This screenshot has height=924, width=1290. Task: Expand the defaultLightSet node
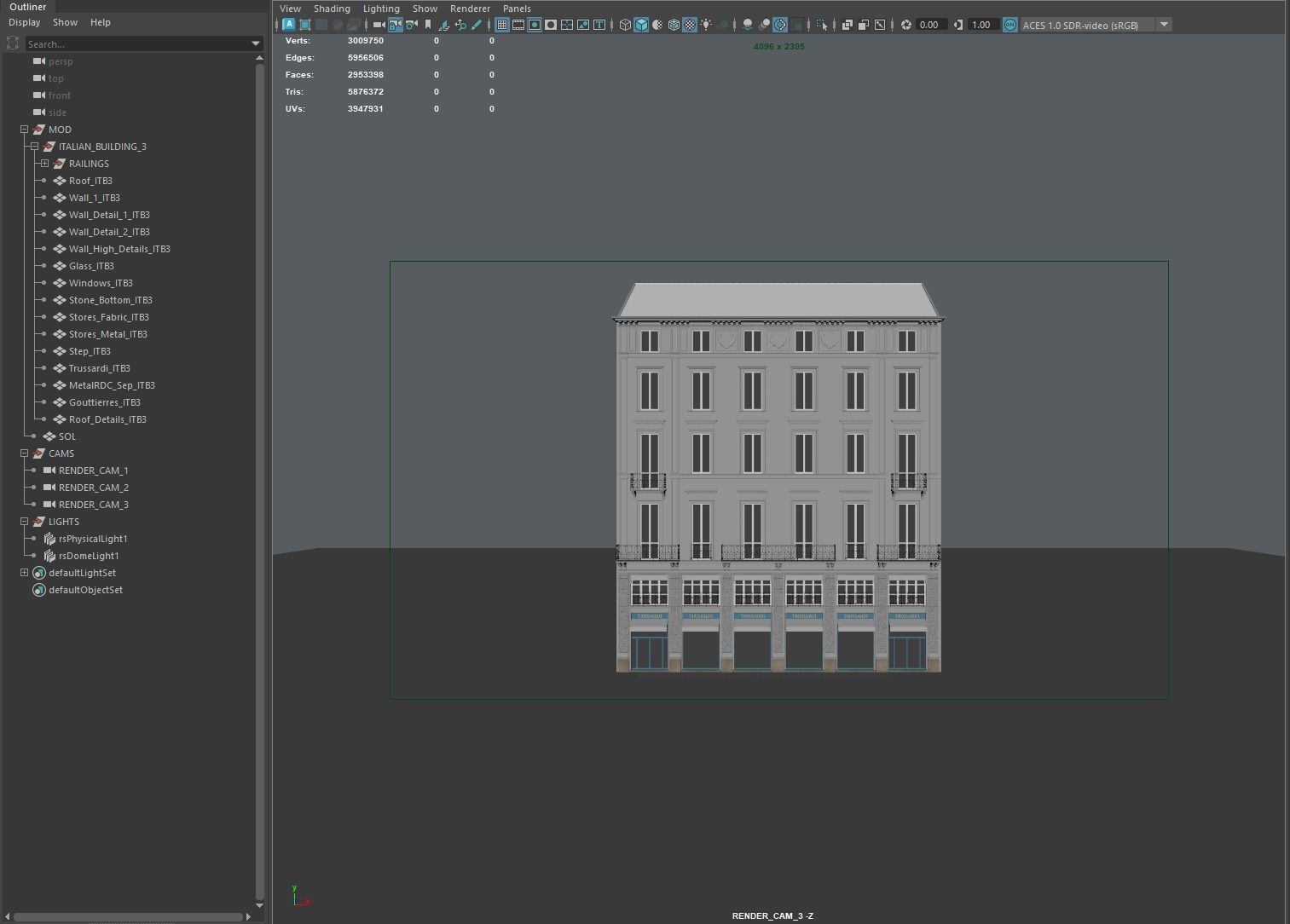(x=25, y=573)
